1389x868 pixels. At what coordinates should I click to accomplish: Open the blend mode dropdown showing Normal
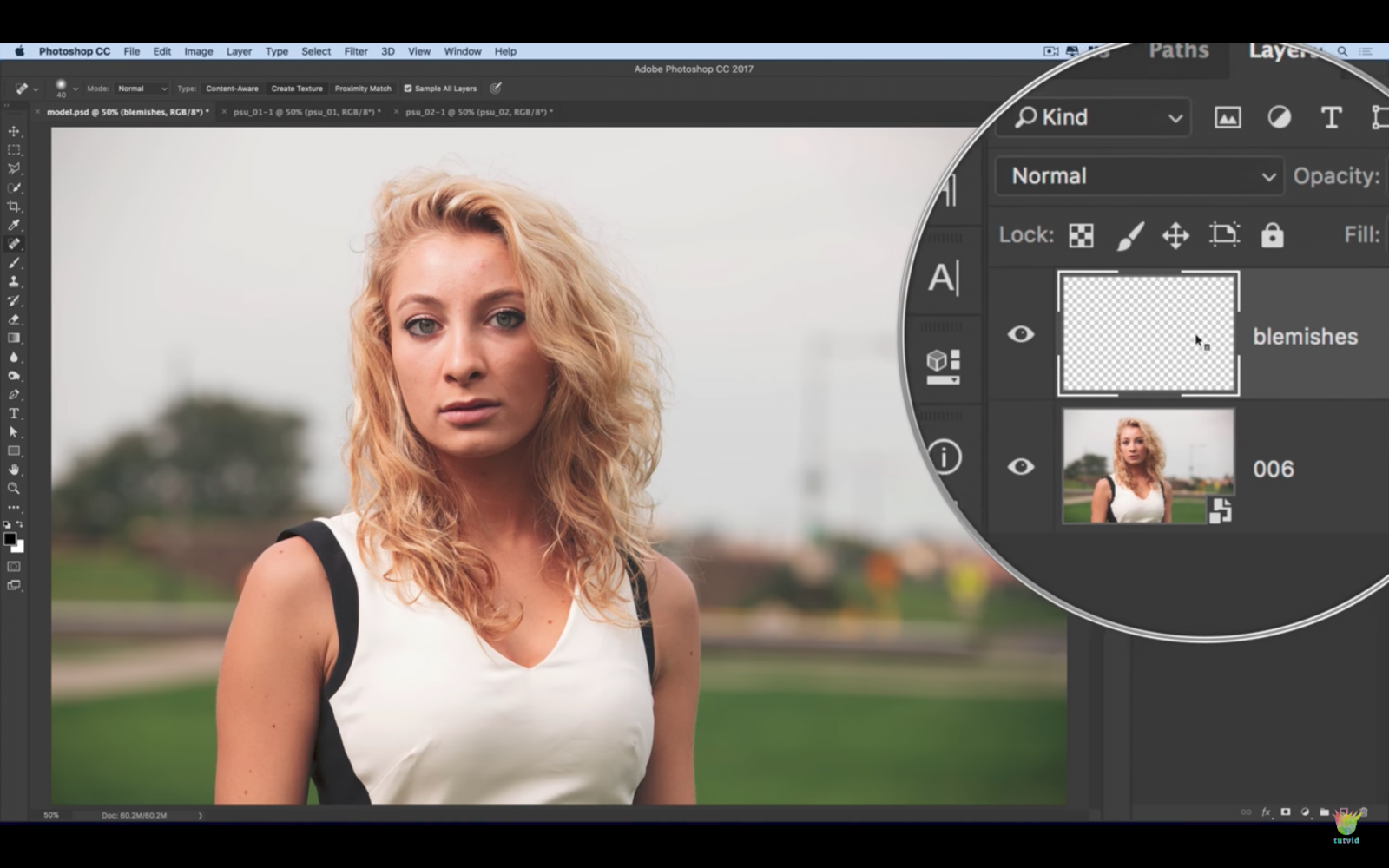click(1138, 175)
